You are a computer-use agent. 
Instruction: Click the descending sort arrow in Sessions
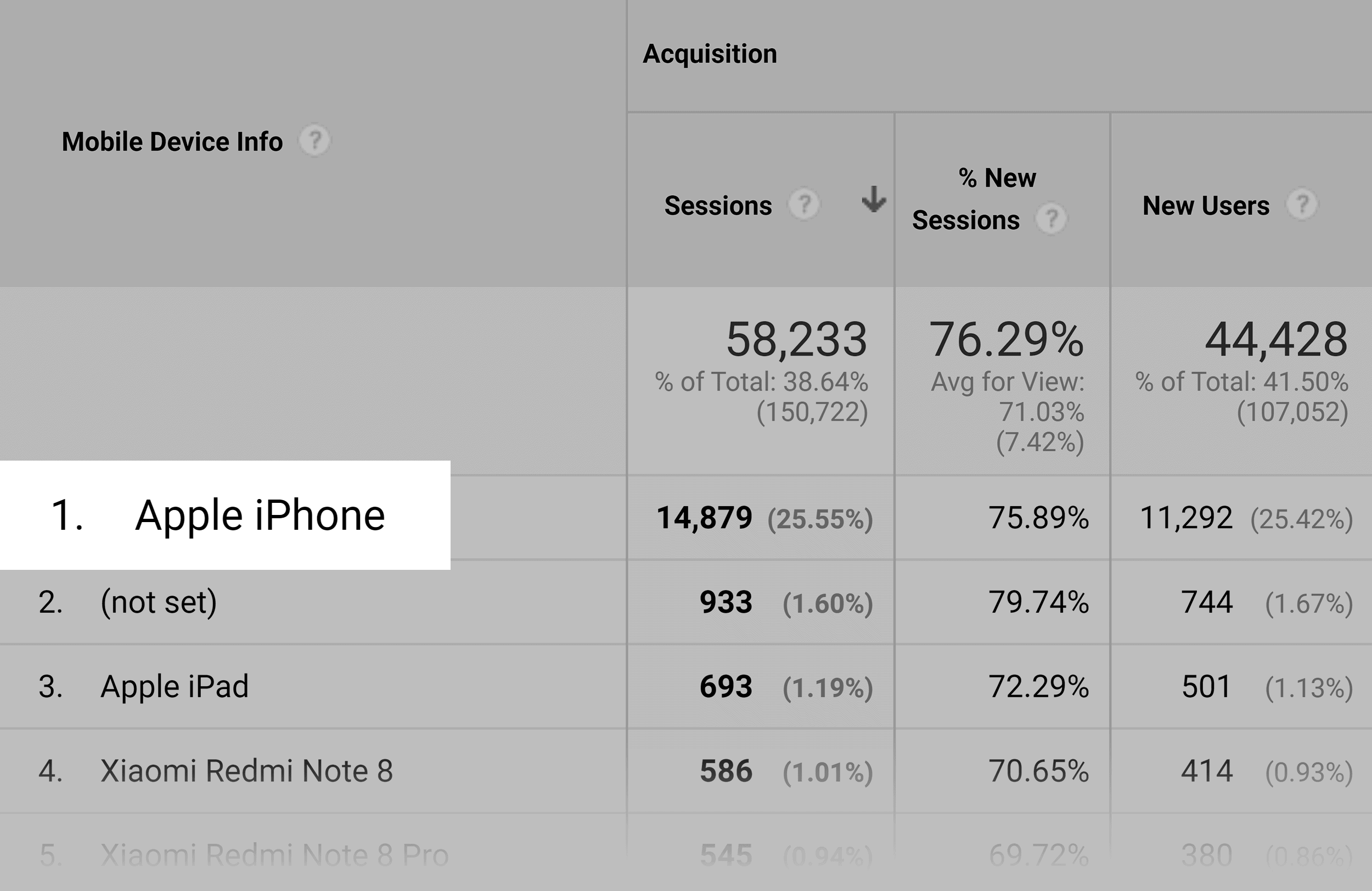tap(874, 199)
